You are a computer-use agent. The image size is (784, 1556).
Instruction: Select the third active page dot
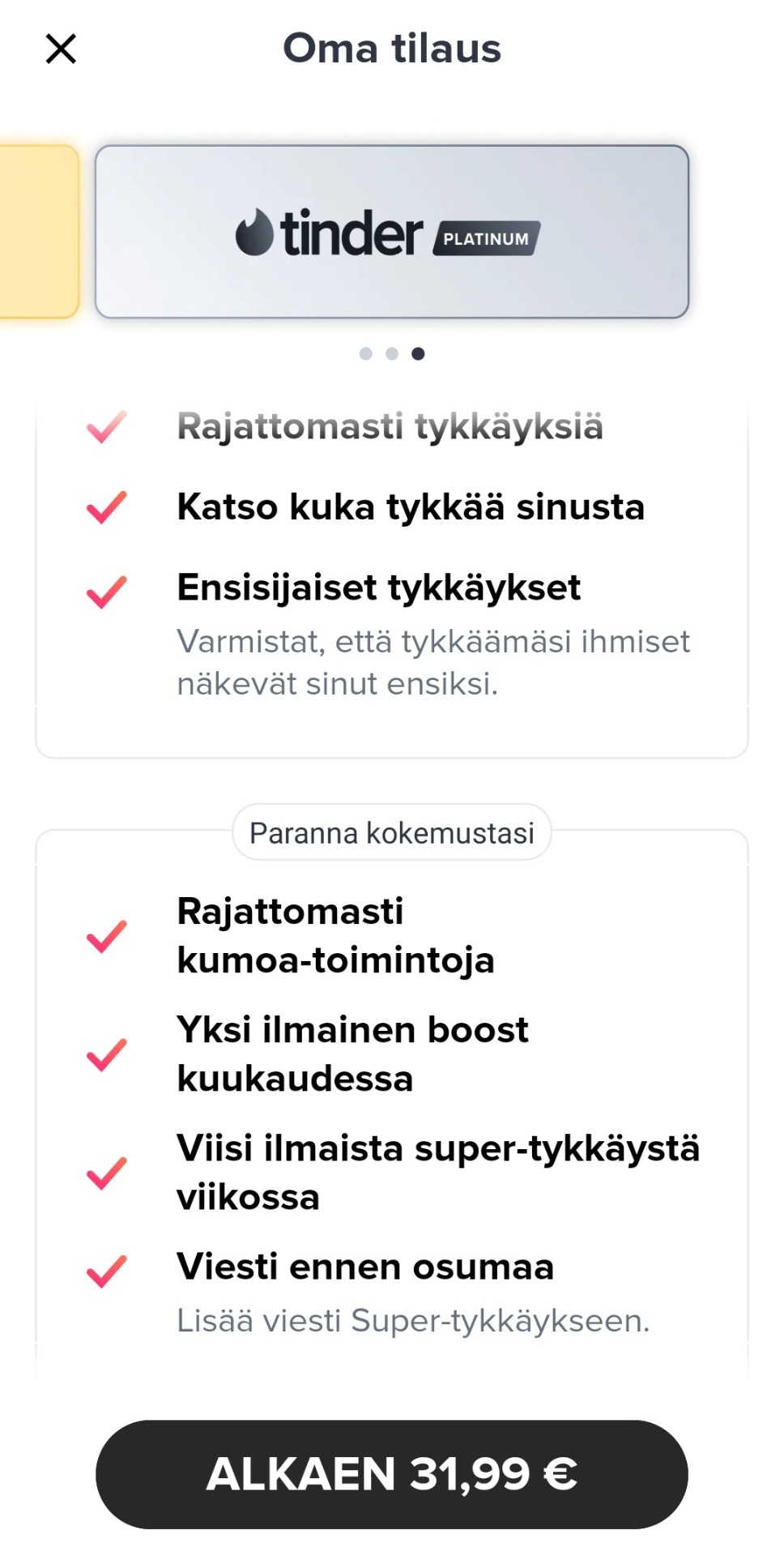point(418,353)
